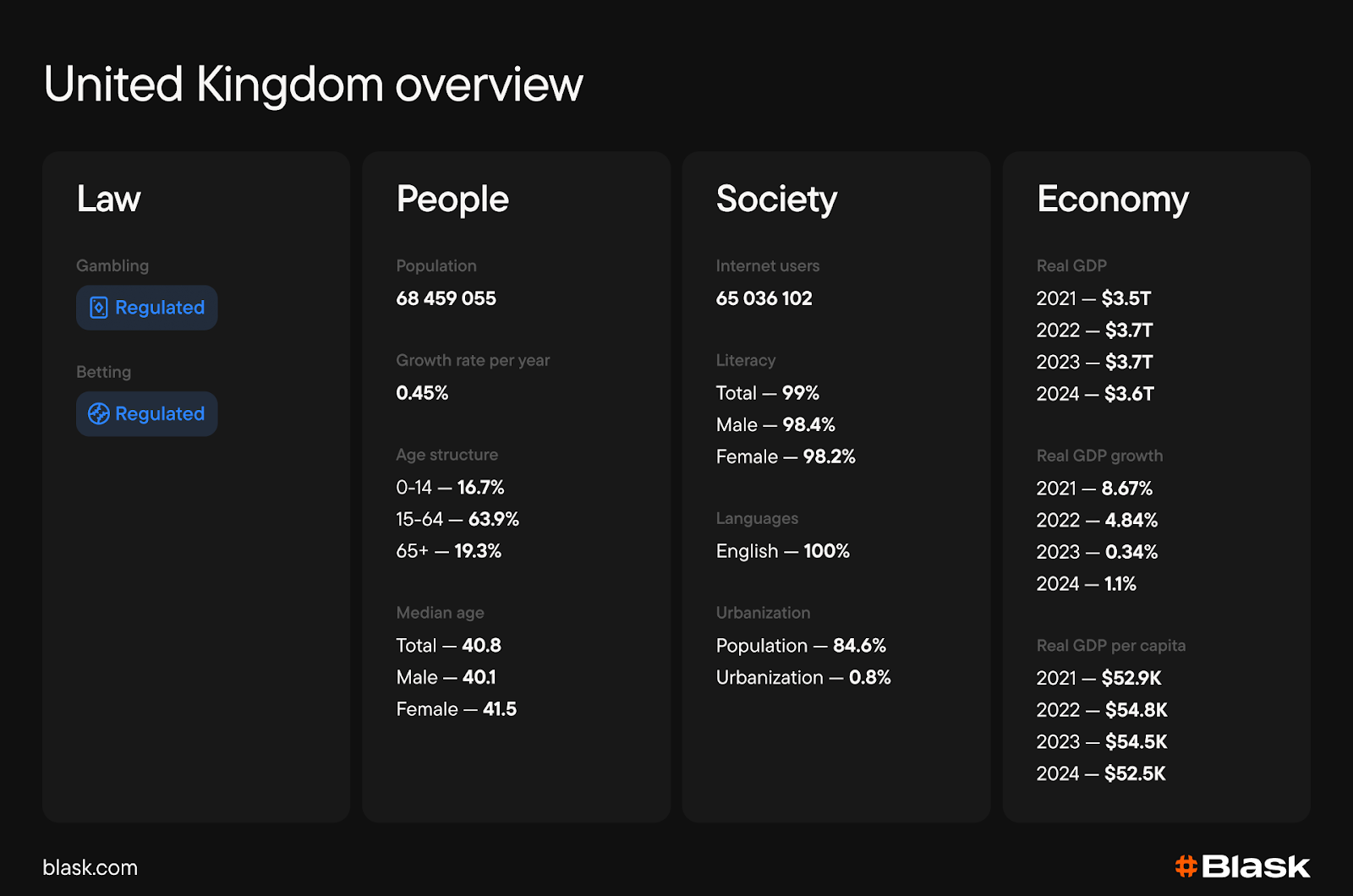Click the ball icon in Betting Regulated badge
This screenshot has width=1353, height=896.
tap(99, 414)
